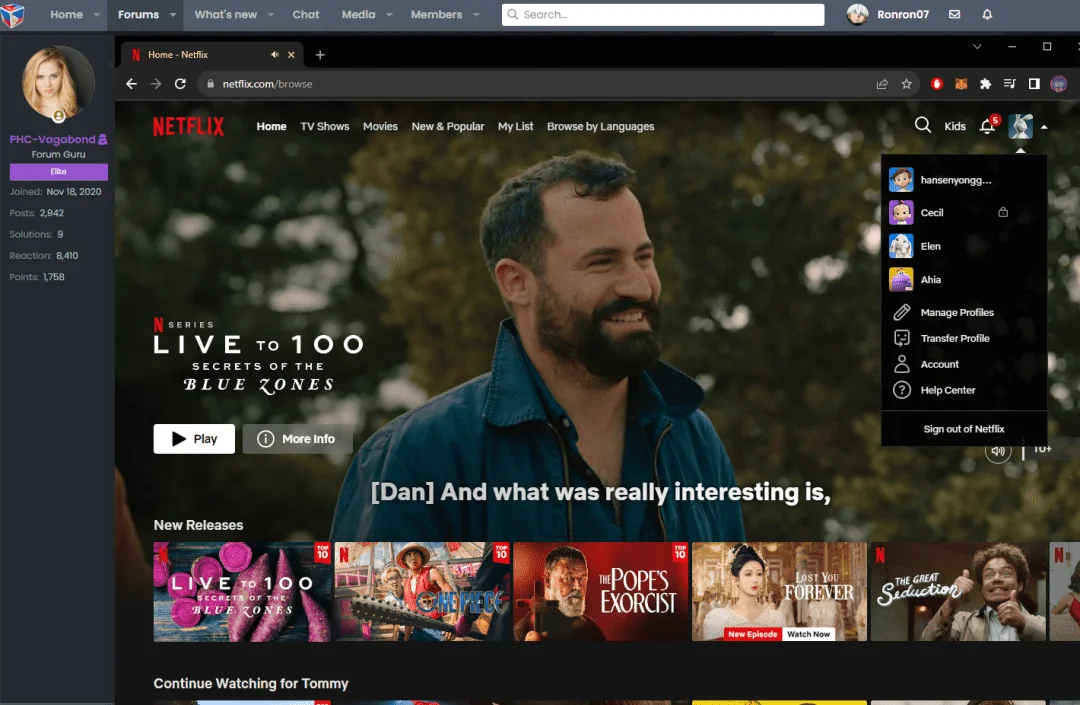Toggle the browser side panel icon
The width and height of the screenshot is (1080, 705).
point(1034,84)
